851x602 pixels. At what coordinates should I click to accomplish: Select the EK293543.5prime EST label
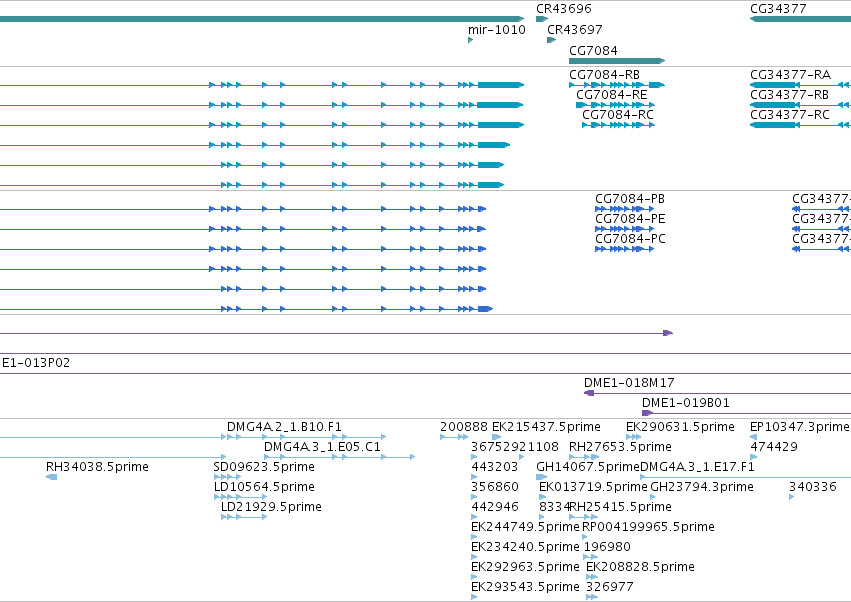pos(525,588)
